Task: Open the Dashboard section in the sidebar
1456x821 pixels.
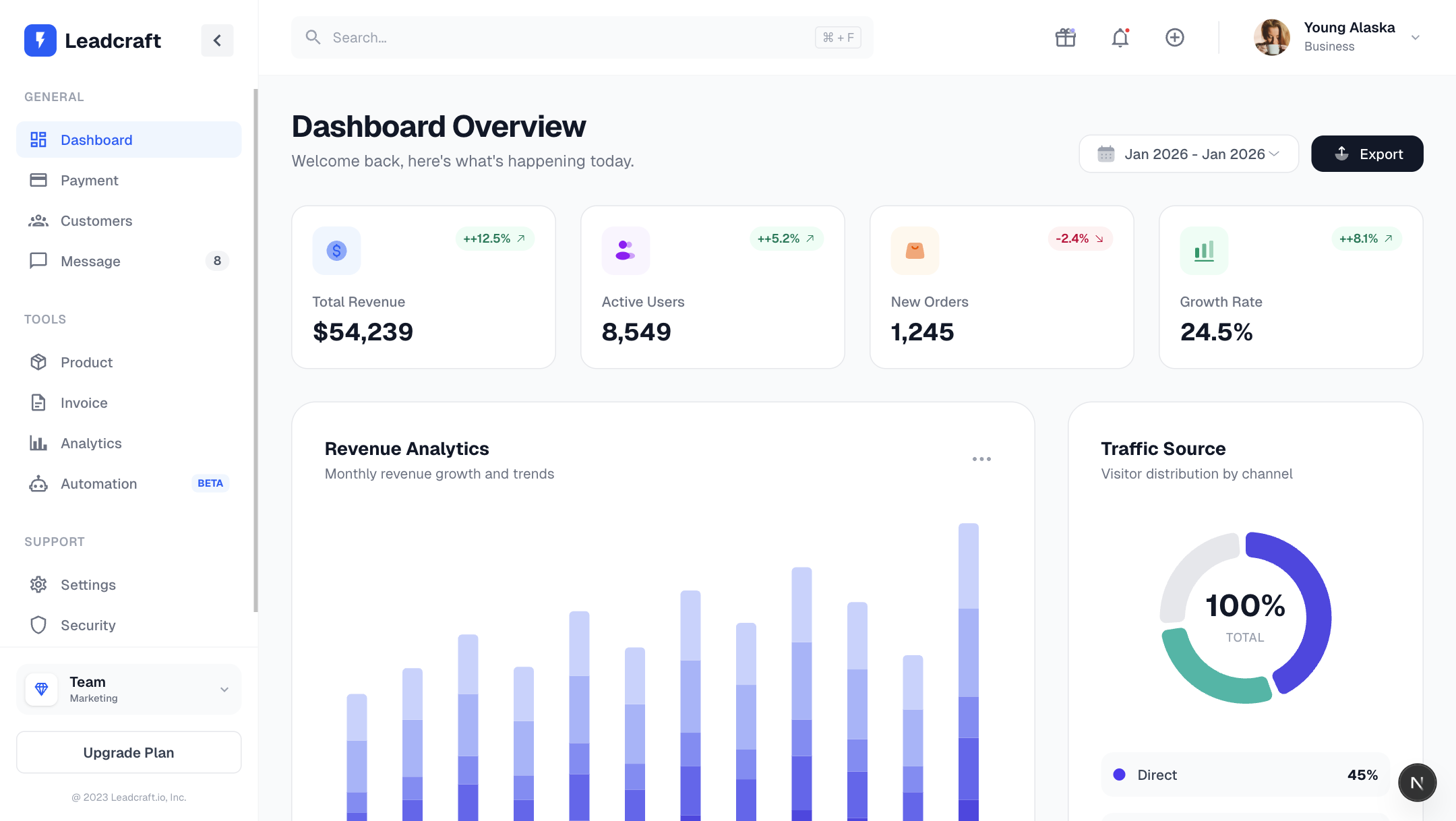Action: coord(96,140)
